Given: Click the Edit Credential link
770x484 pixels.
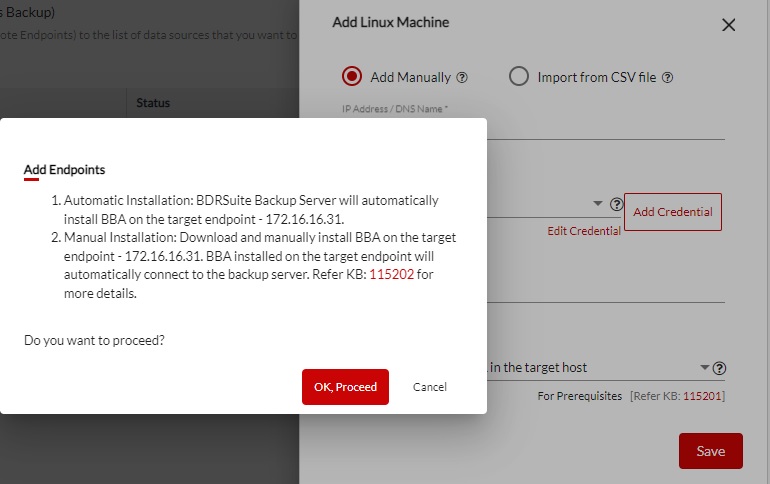Looking at the screenshot, I should pos(584,231).
